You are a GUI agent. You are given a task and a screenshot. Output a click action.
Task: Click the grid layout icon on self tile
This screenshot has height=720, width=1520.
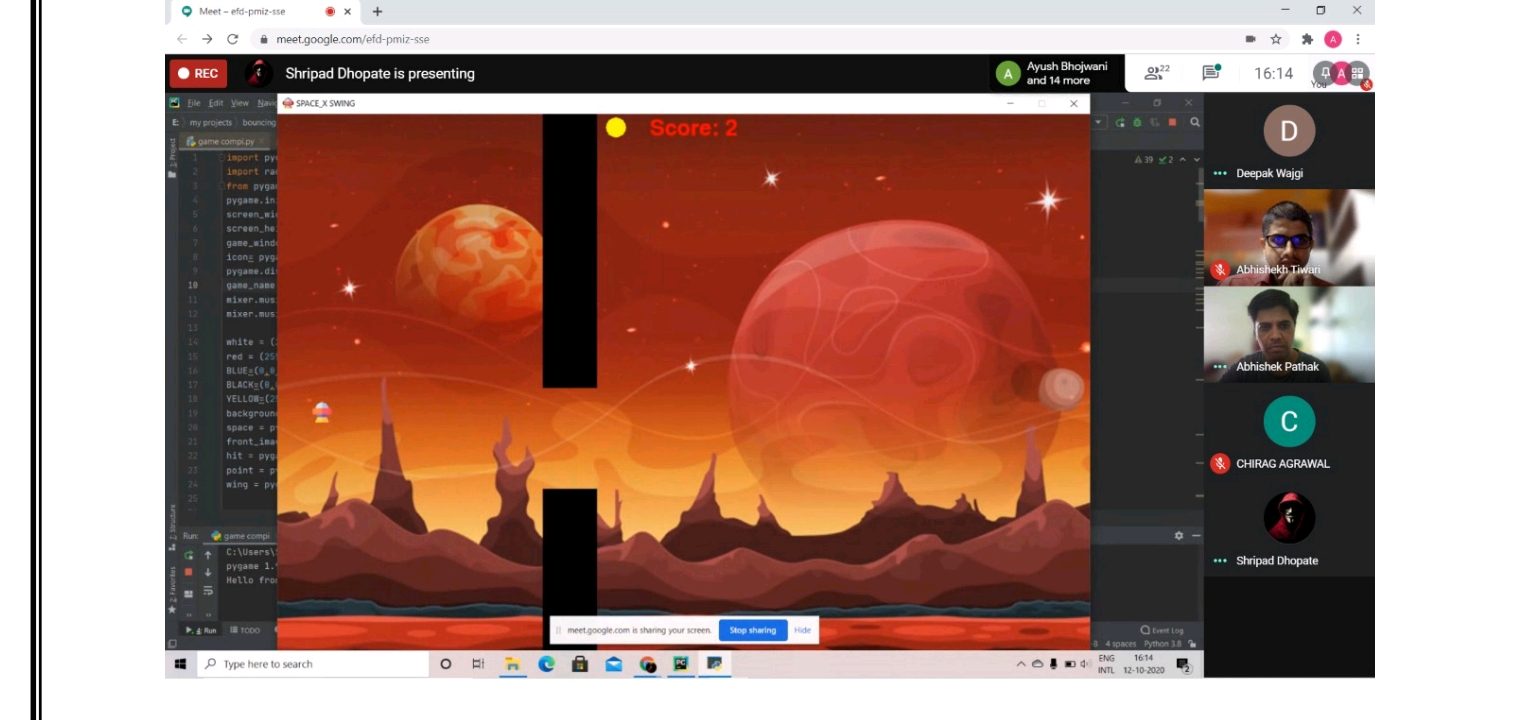tap(1357, 72)
